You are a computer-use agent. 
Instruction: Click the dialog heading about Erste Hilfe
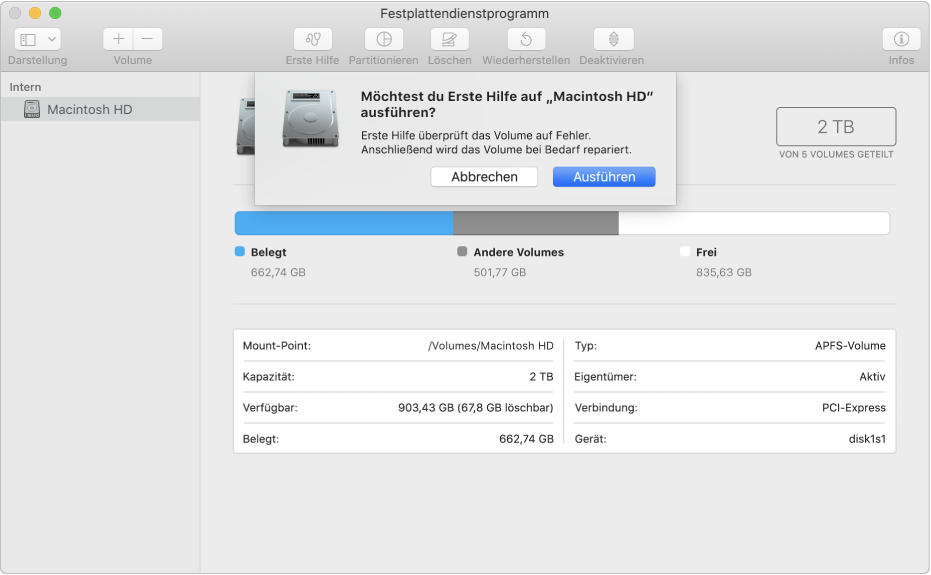(506, 104)
